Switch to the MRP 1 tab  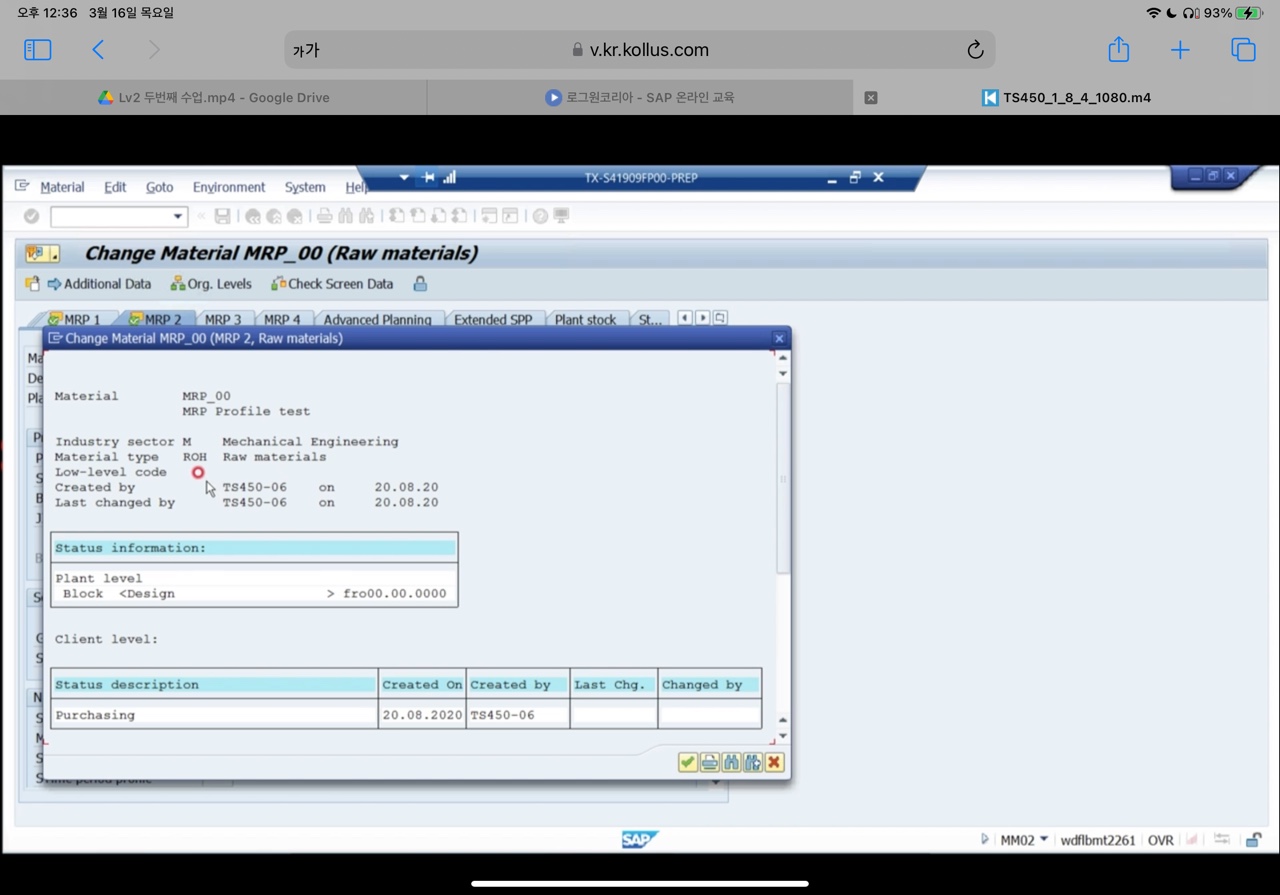pos(75,319)
